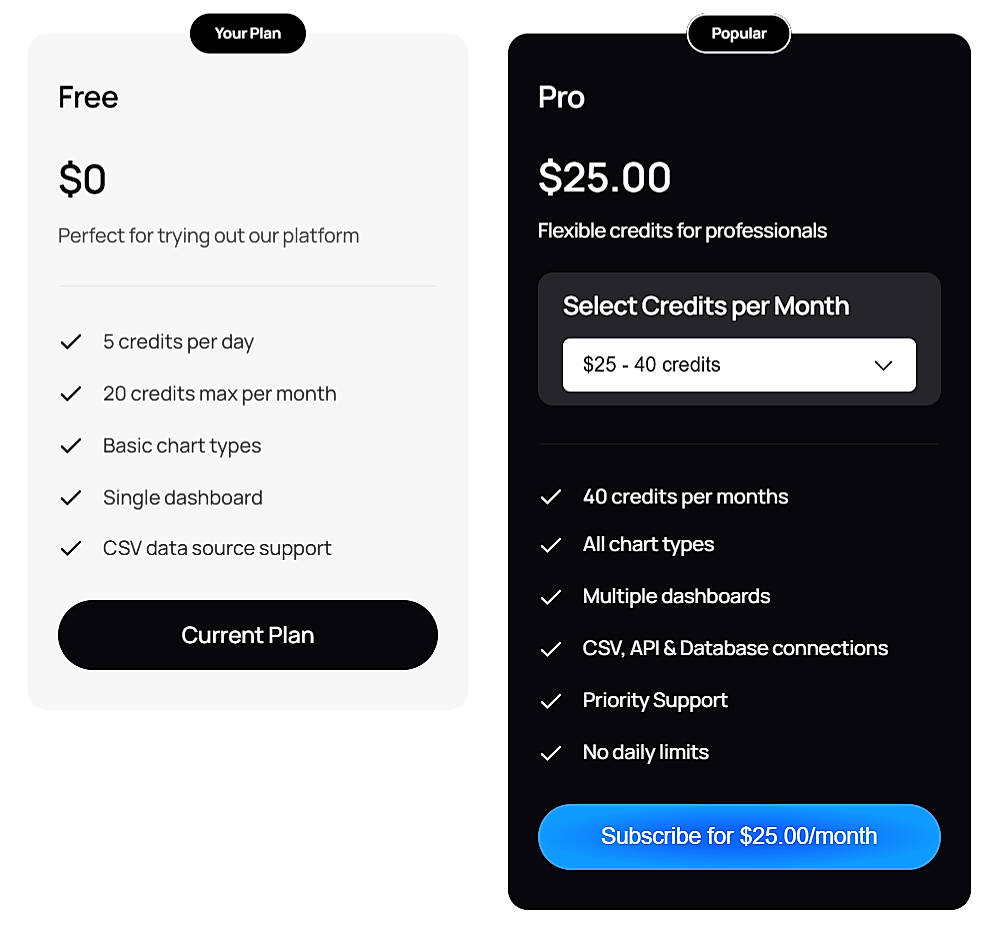This screenshot has width=987, height=925.
Task: Click the checkmark next to 'All chart types'
Action: (x=550, y=544)
